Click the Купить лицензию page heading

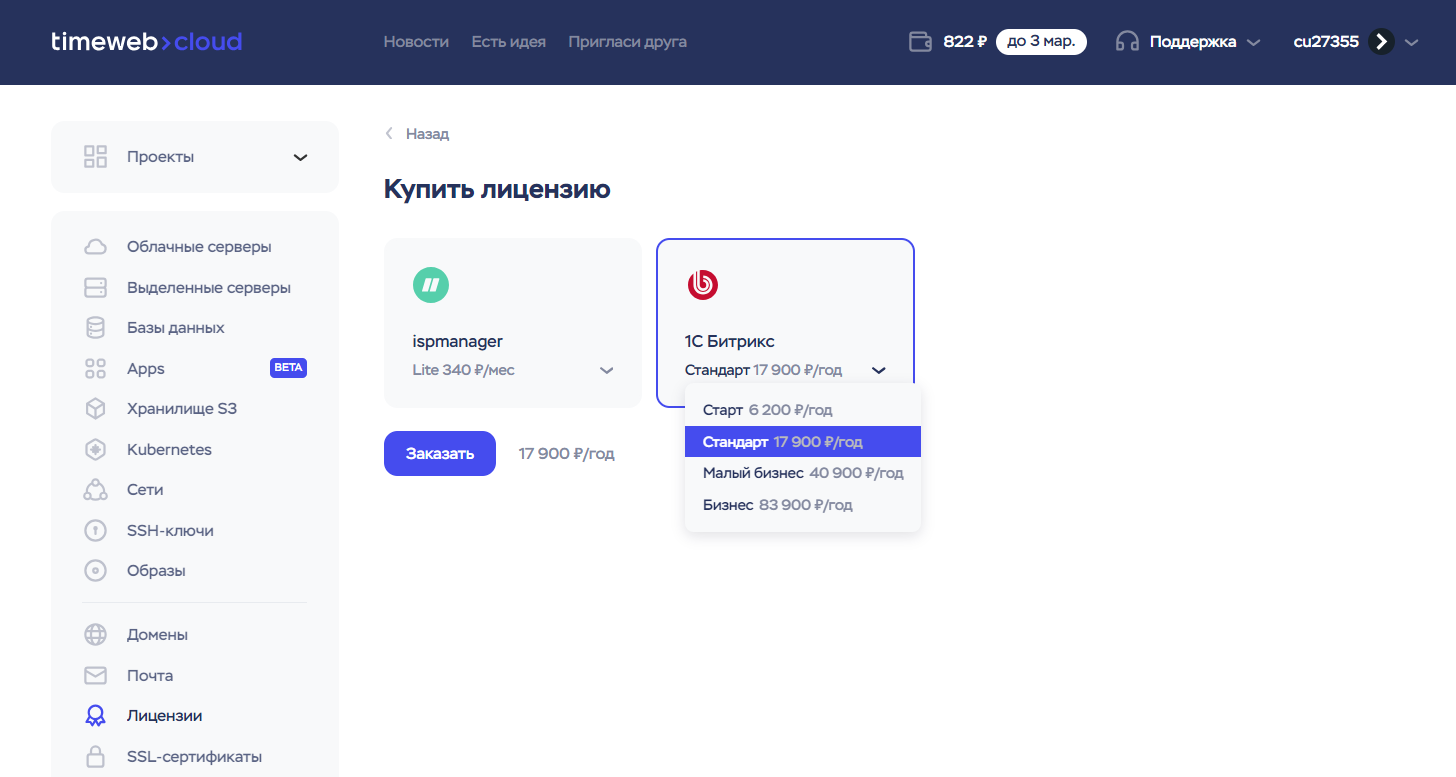[497, 189]
